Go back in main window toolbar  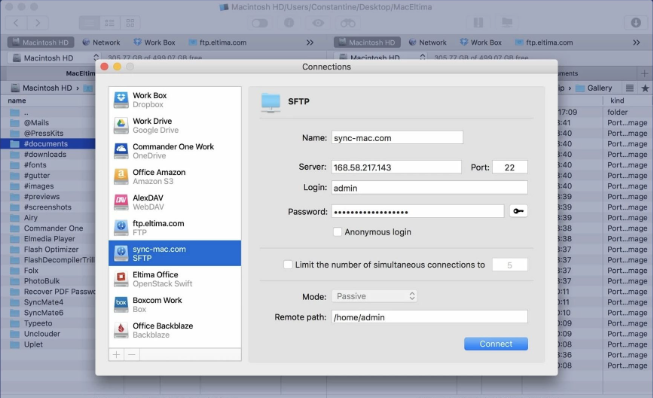pos(17,23)
